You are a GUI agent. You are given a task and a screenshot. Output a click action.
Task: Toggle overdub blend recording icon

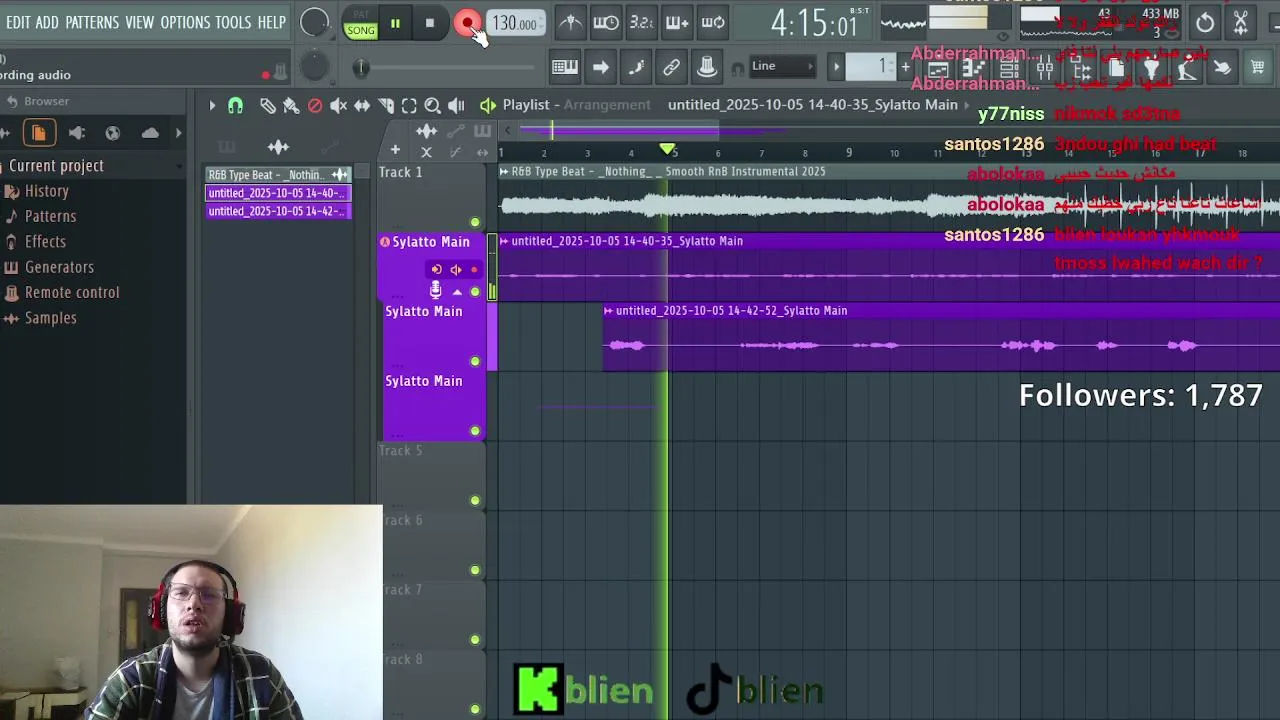coord(677,22)
